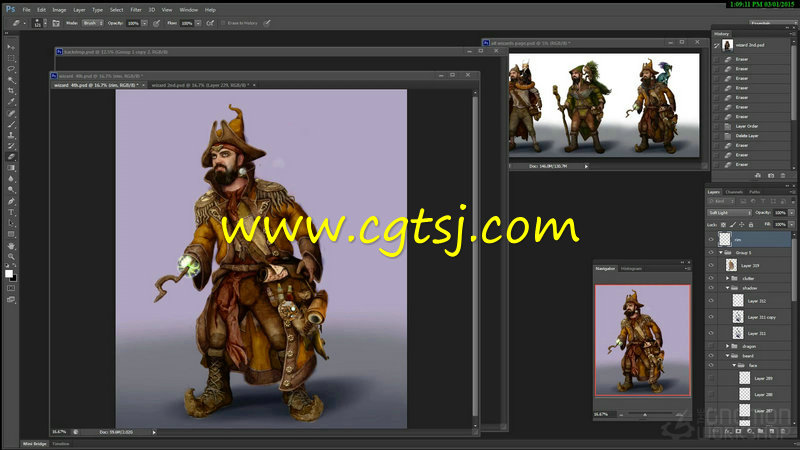Select the Path Selection tool

coord(11,223)
